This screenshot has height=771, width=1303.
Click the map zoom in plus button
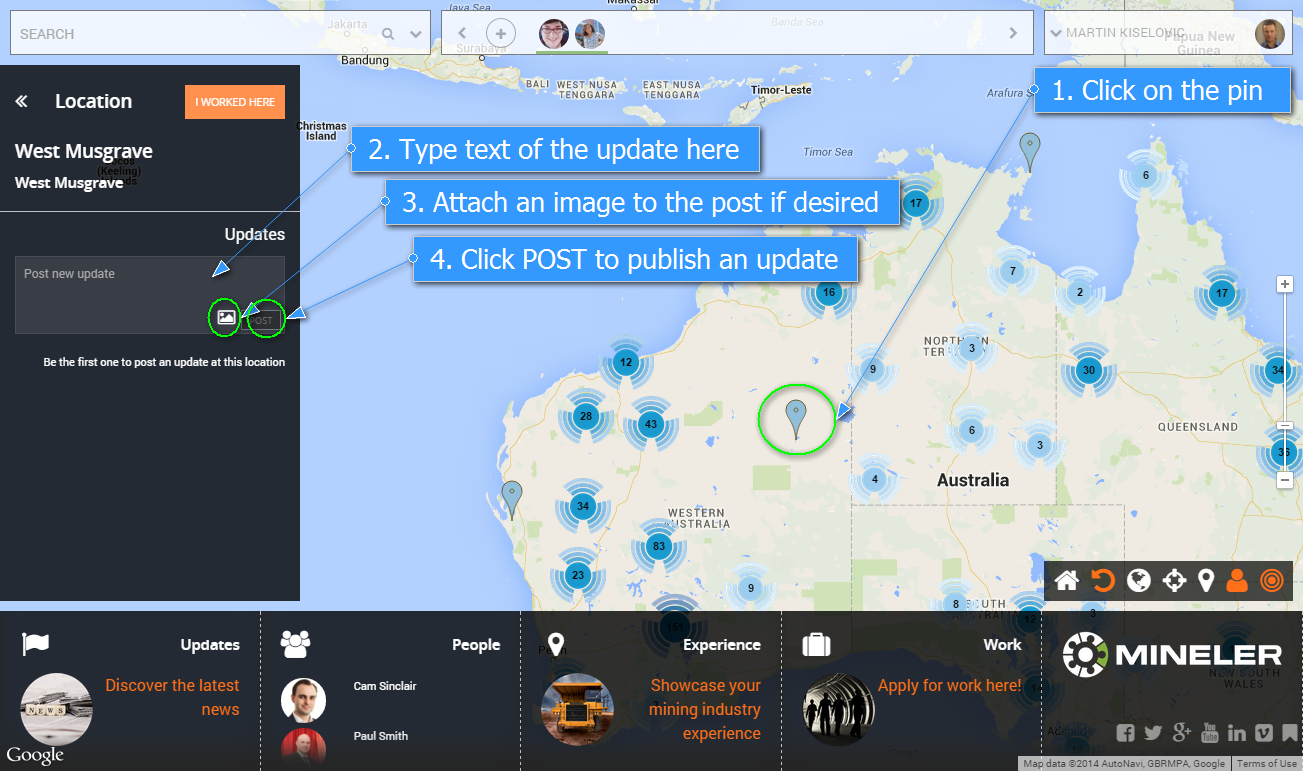point(1285,284)
